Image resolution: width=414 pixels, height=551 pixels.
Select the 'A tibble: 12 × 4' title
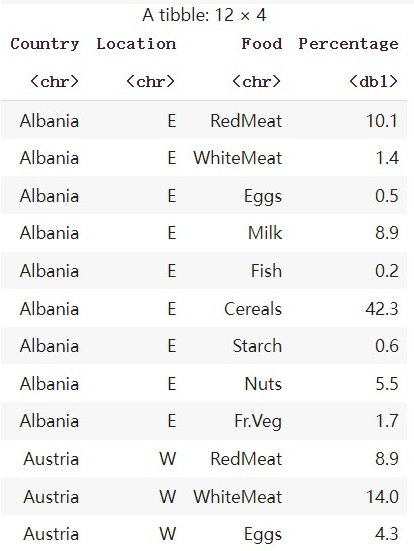pos(204,15)
